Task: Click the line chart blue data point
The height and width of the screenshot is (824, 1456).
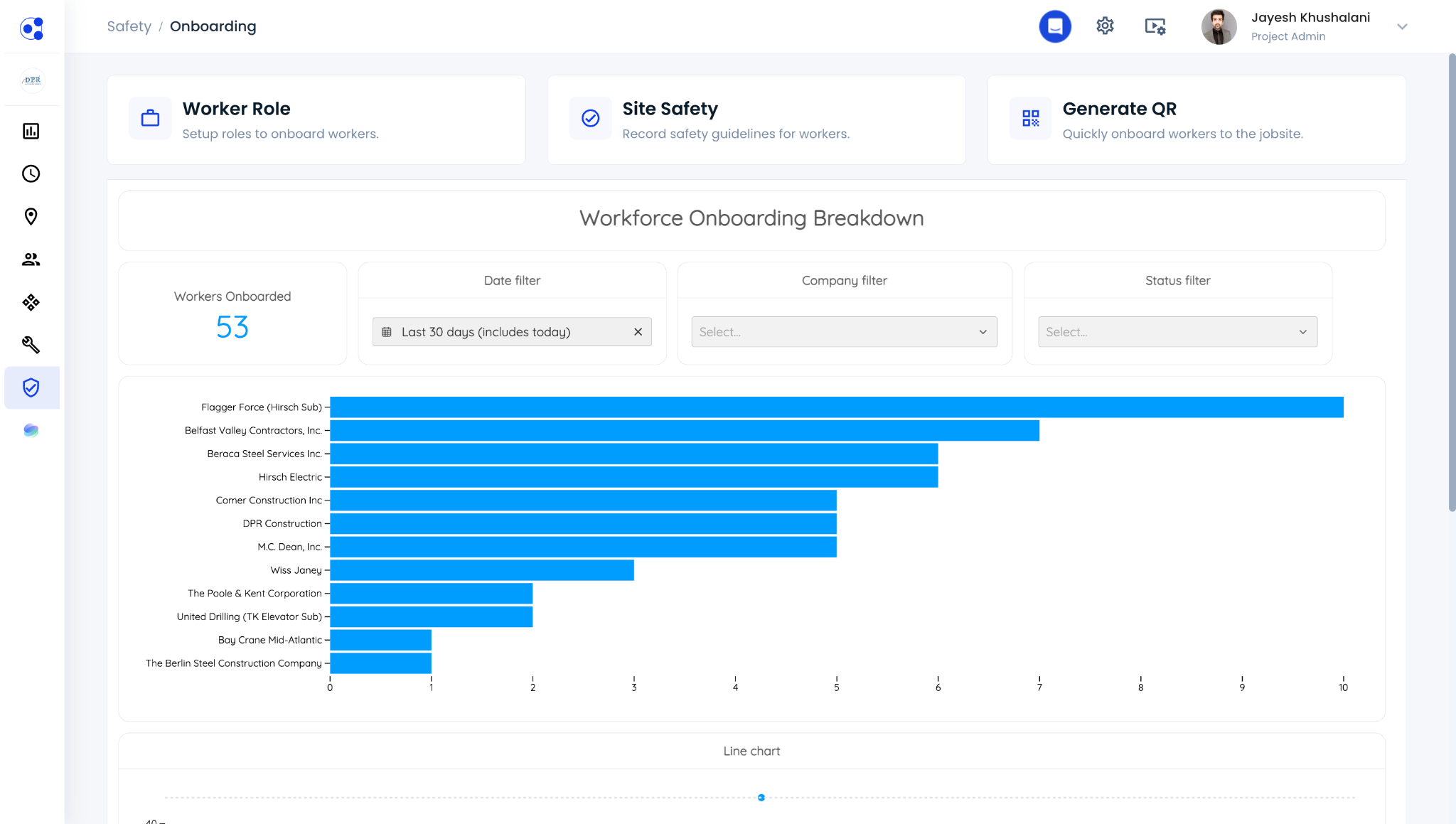Action: [x=761, y=798]
